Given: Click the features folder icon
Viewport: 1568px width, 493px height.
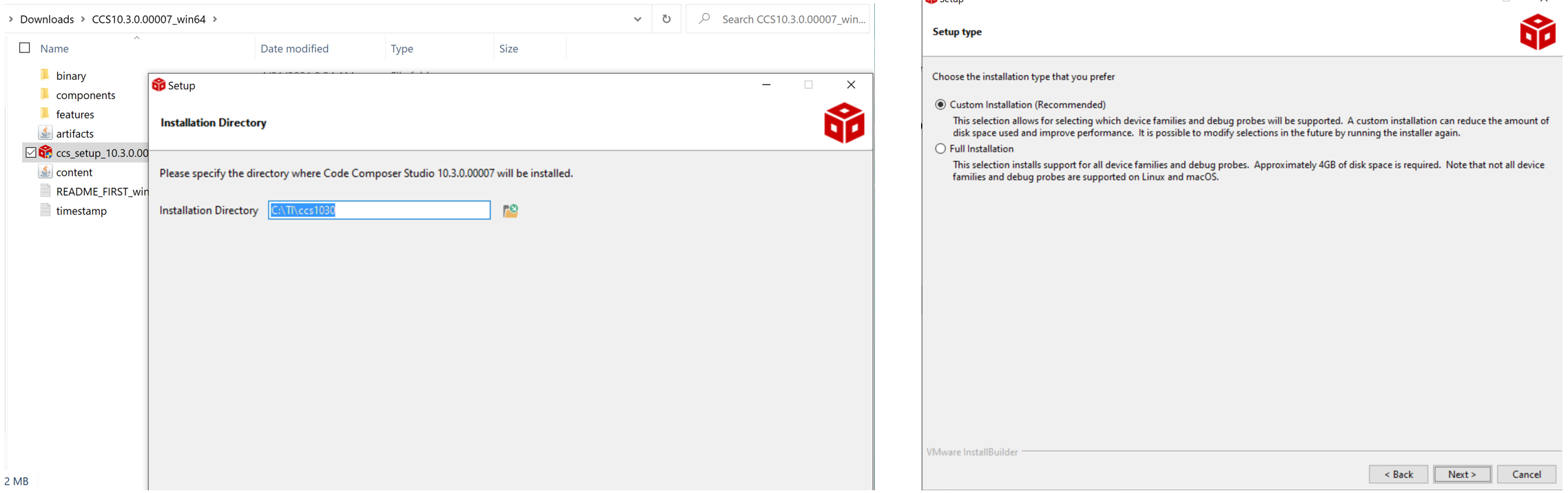Looking at the screenshot, I should [45, 113].
